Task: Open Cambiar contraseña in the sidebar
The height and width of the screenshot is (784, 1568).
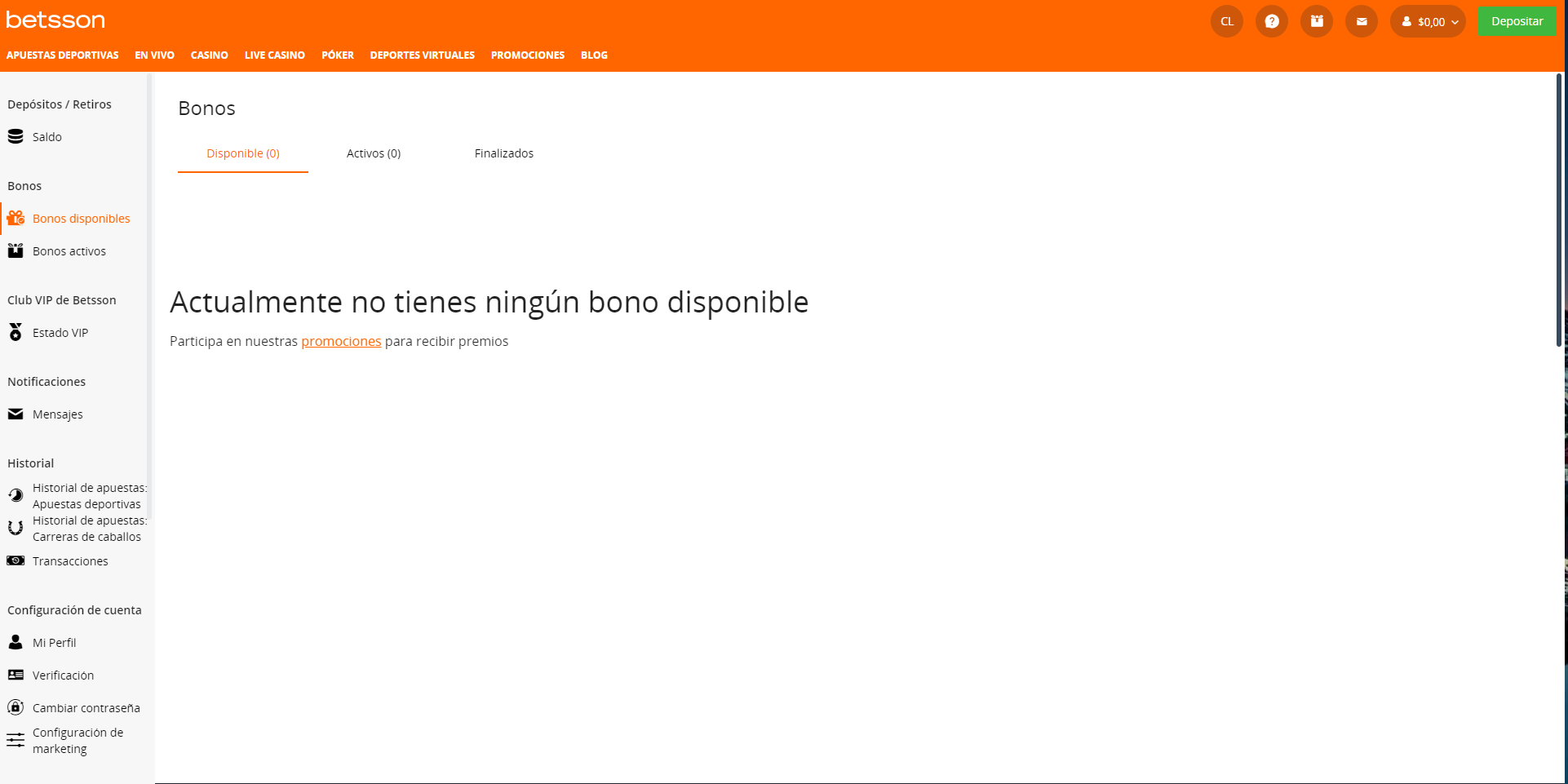Action: (x=86, y=708)
